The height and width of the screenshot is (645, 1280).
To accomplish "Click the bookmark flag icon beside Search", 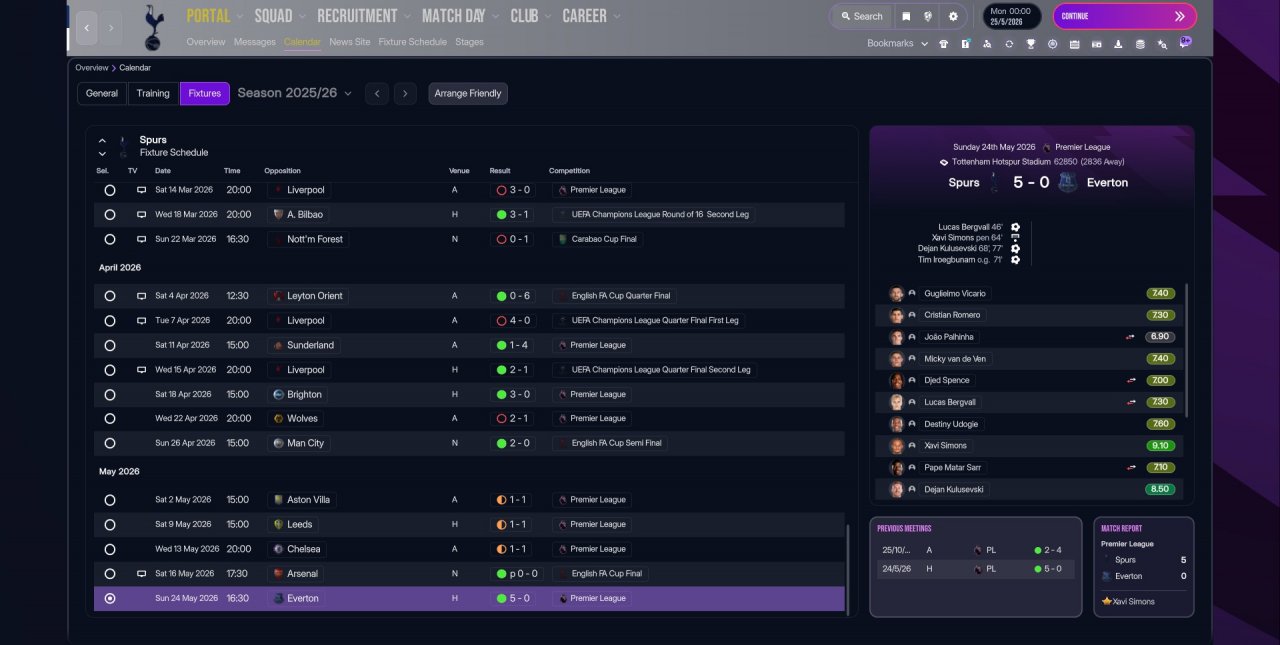I will (906, 16).
